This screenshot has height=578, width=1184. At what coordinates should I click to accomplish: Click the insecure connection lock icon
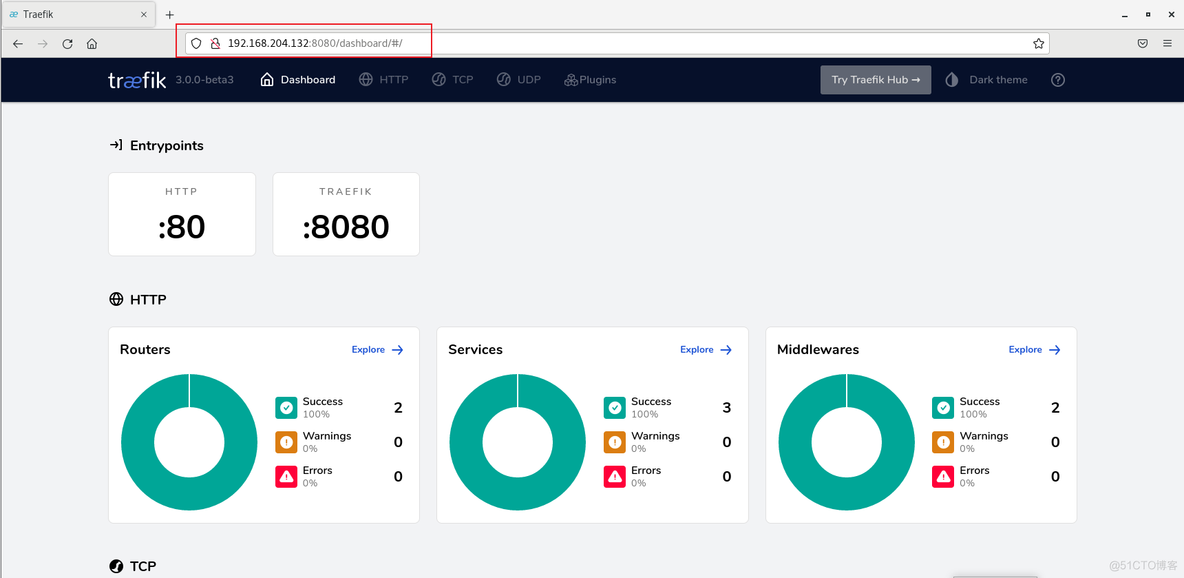215,44
